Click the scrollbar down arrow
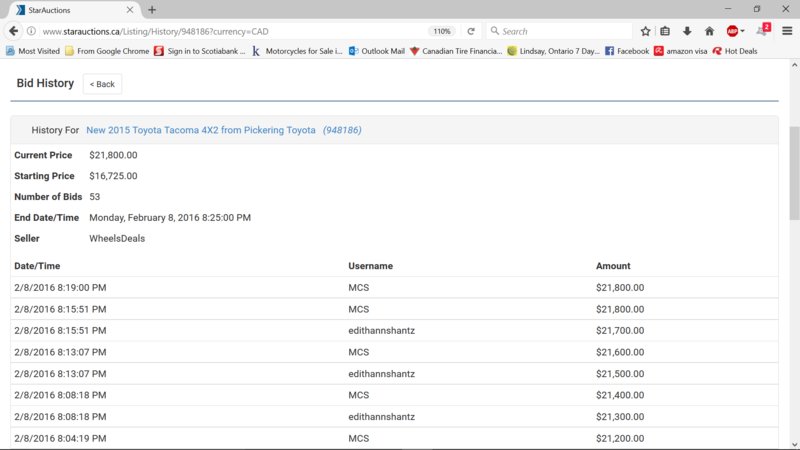Viewport: 800px width, 450px height. (x=794, y=444)
